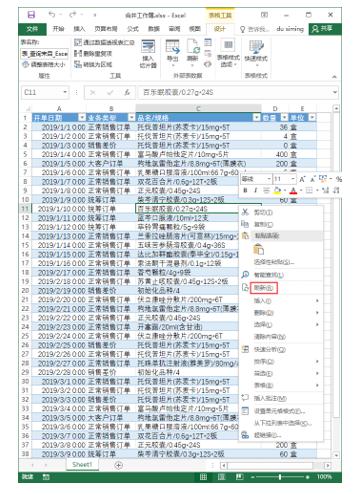Click the zoom slider in the status bar

[x=280, y=477]
